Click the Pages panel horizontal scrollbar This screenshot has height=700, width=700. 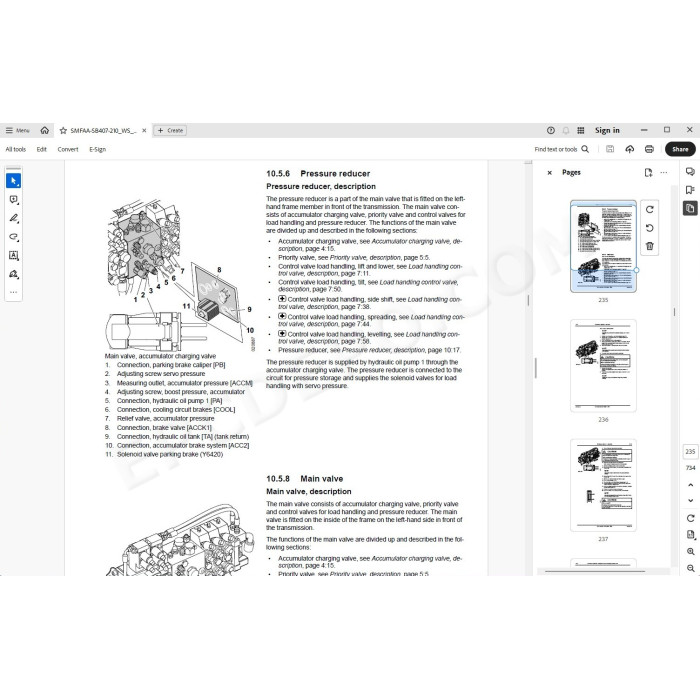[x=595, y=571]
